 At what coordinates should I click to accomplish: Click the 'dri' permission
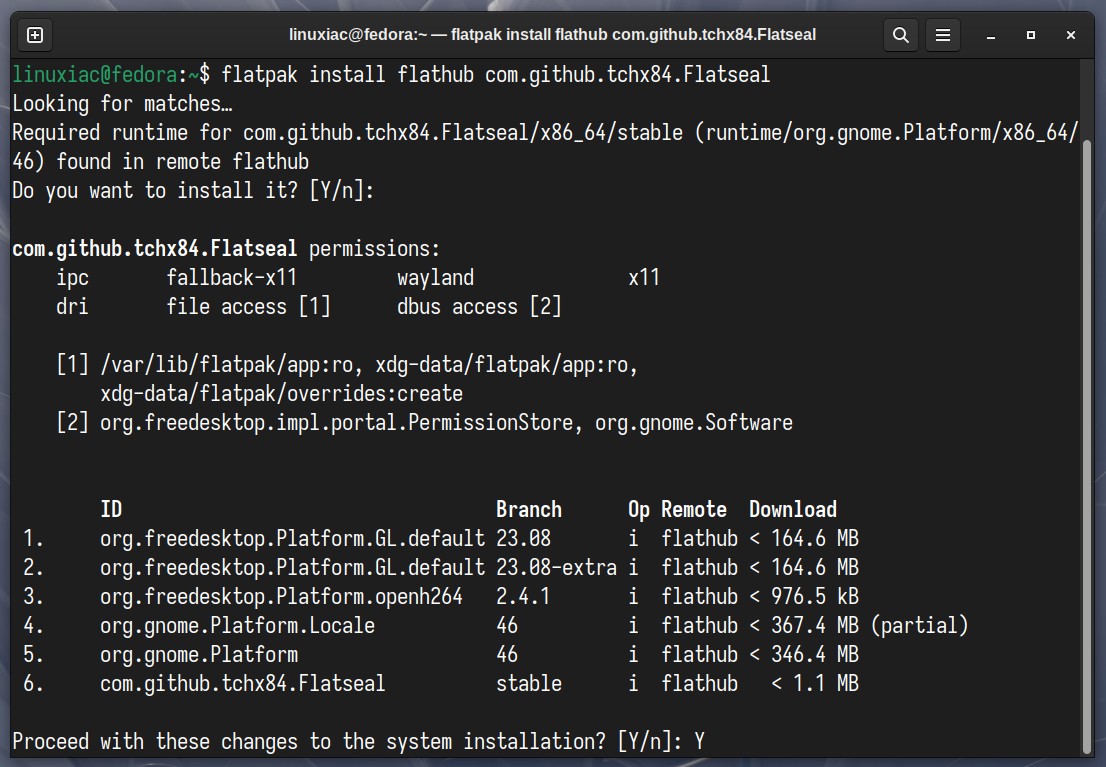pyautogui.click(x=72, y=306)
